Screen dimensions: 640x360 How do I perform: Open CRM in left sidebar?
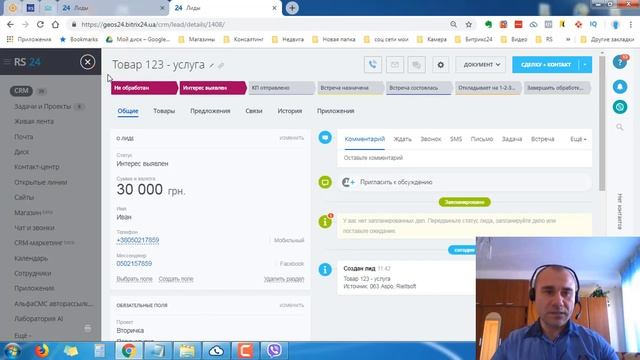pos(21,91)
